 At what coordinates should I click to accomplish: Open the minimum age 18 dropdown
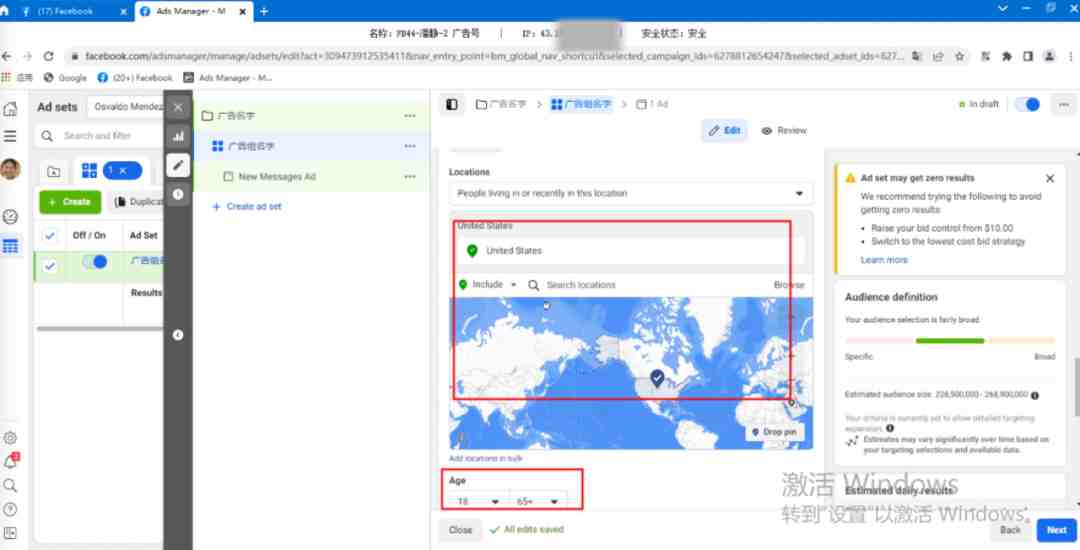[479, 501]
